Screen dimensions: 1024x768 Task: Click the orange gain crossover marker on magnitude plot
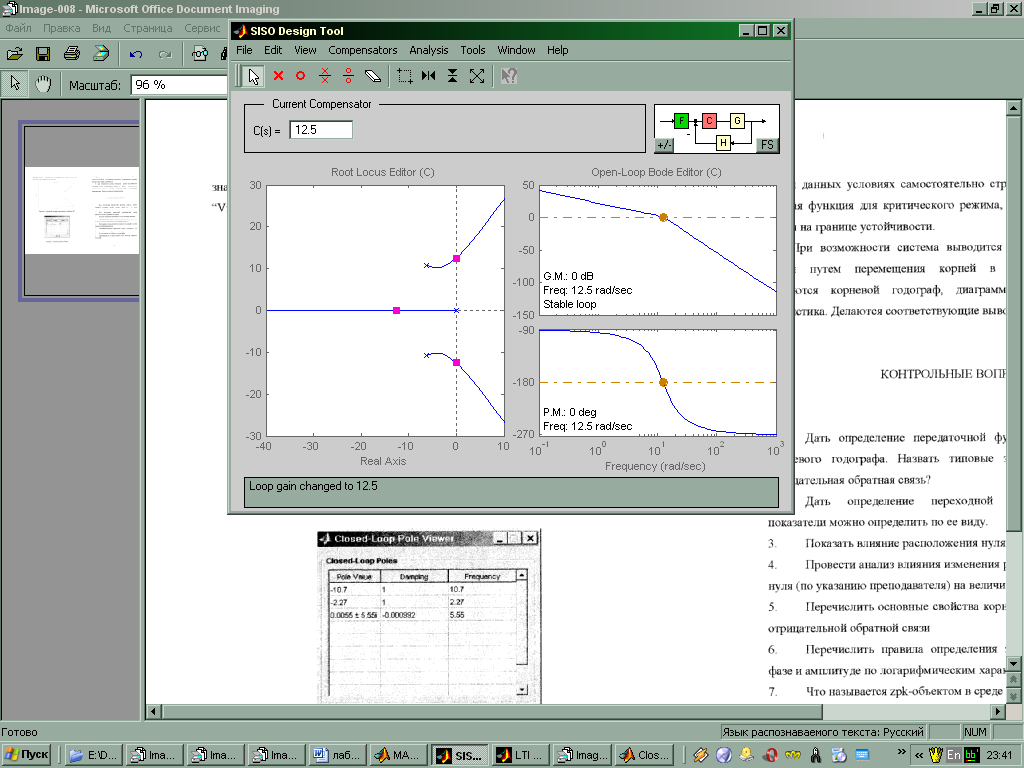tap(663, 217)
